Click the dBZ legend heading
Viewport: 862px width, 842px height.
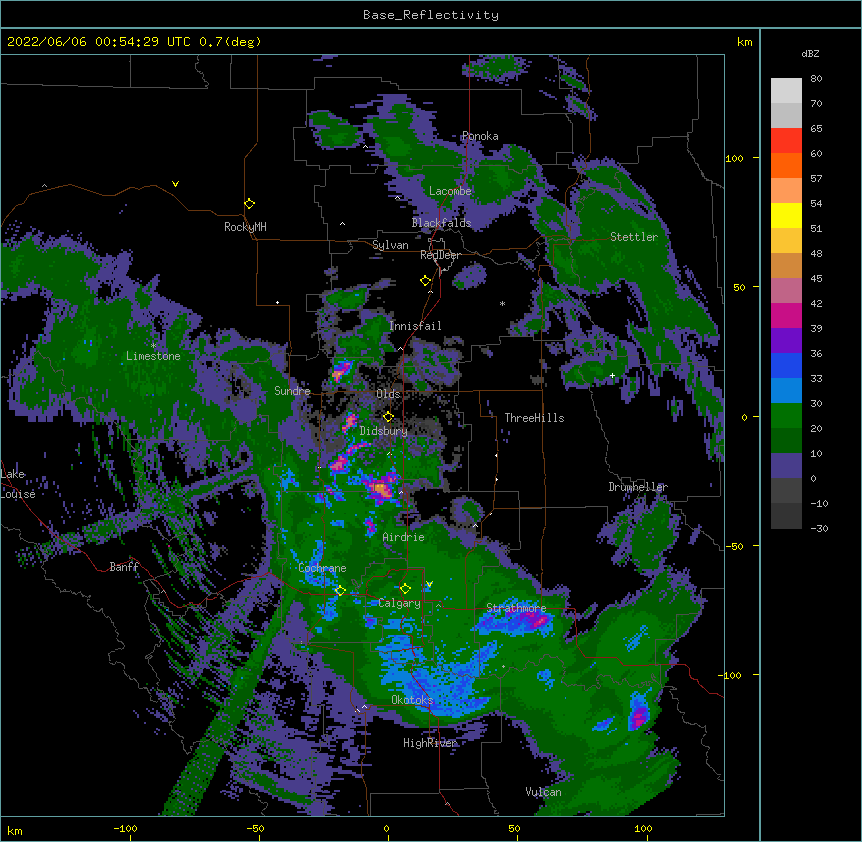coord(810,53)
